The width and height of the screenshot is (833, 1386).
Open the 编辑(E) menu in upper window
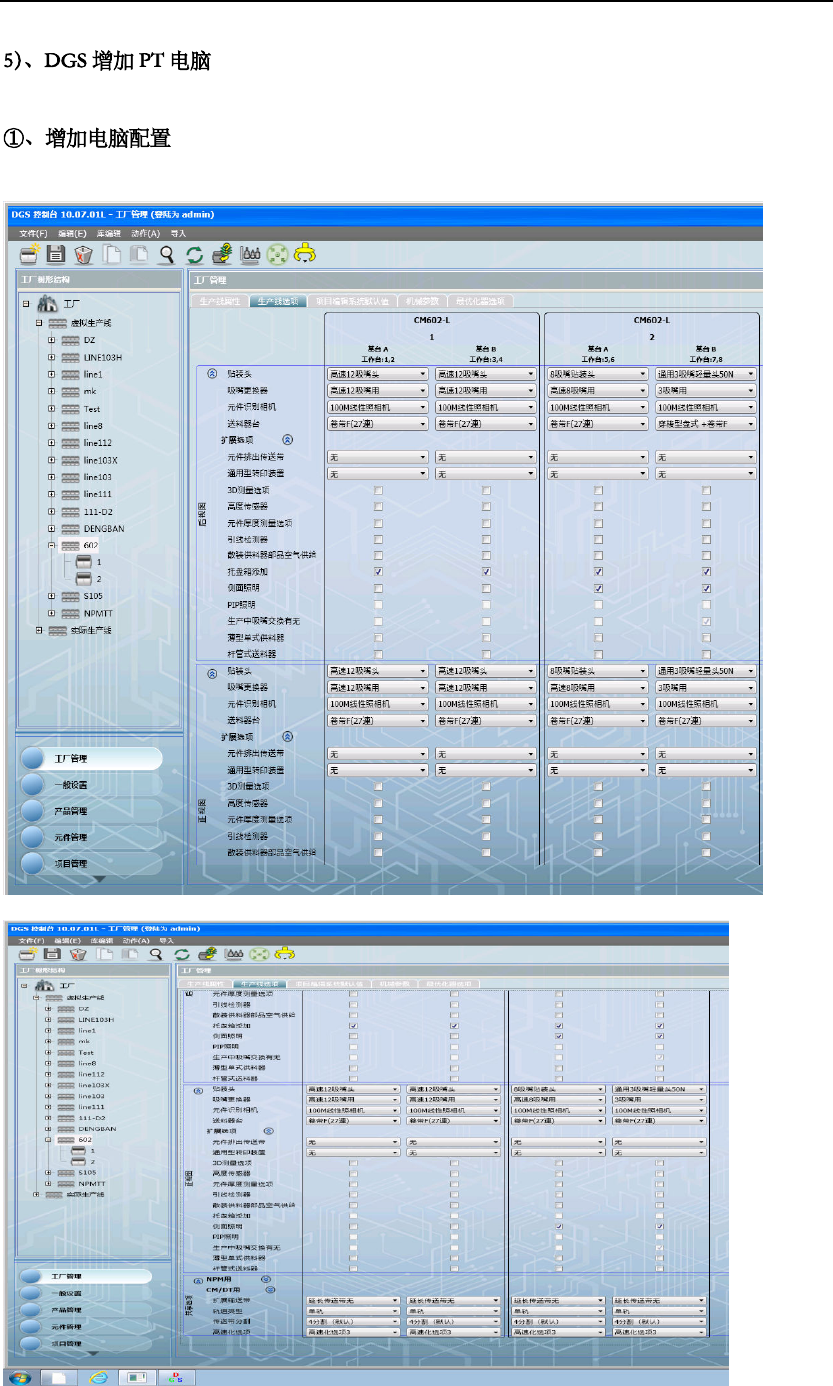70,232
